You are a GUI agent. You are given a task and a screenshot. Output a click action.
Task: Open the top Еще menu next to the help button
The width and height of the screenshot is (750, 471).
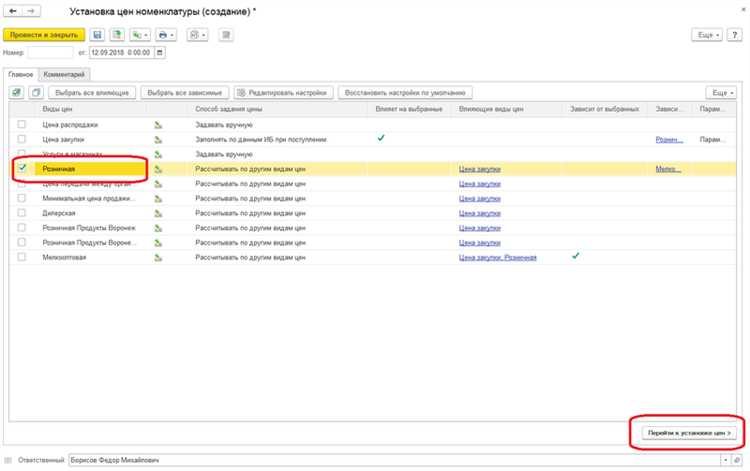coord(707,35)
